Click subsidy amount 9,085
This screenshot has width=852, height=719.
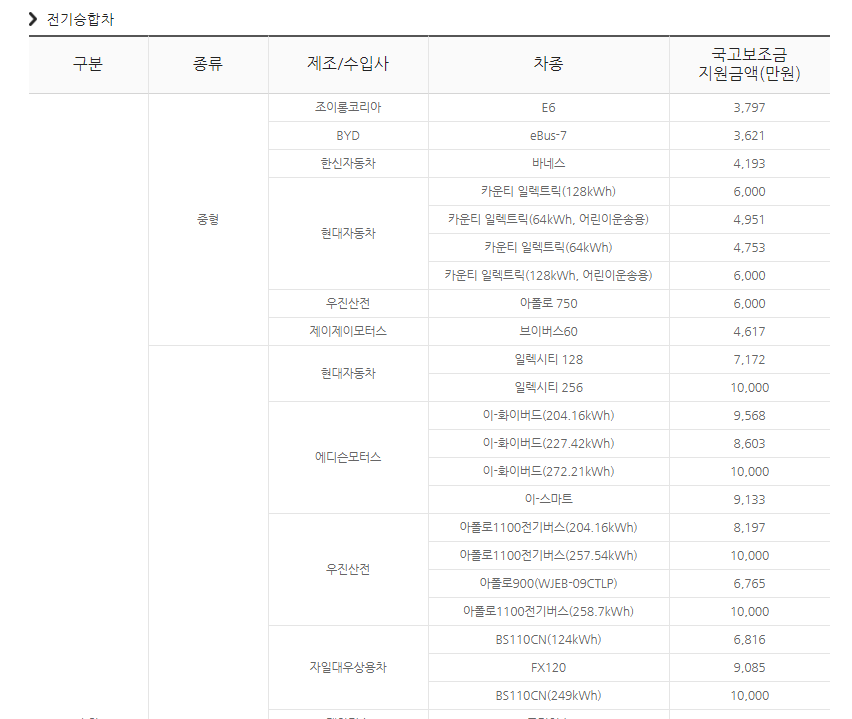[749, 667]
